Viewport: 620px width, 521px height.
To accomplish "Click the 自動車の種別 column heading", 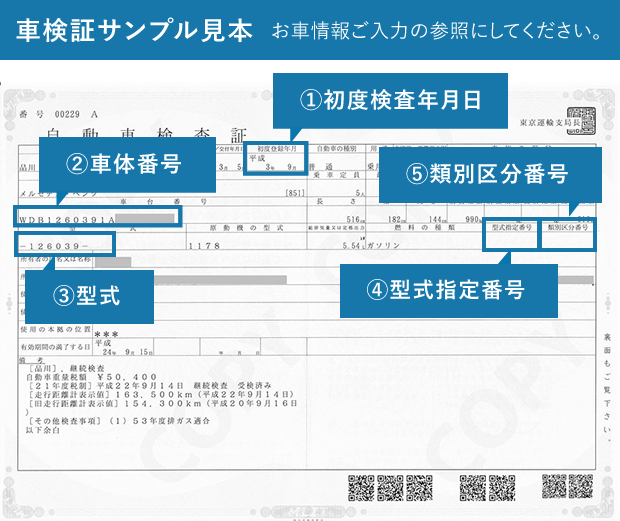I will [x=336, y=149].
